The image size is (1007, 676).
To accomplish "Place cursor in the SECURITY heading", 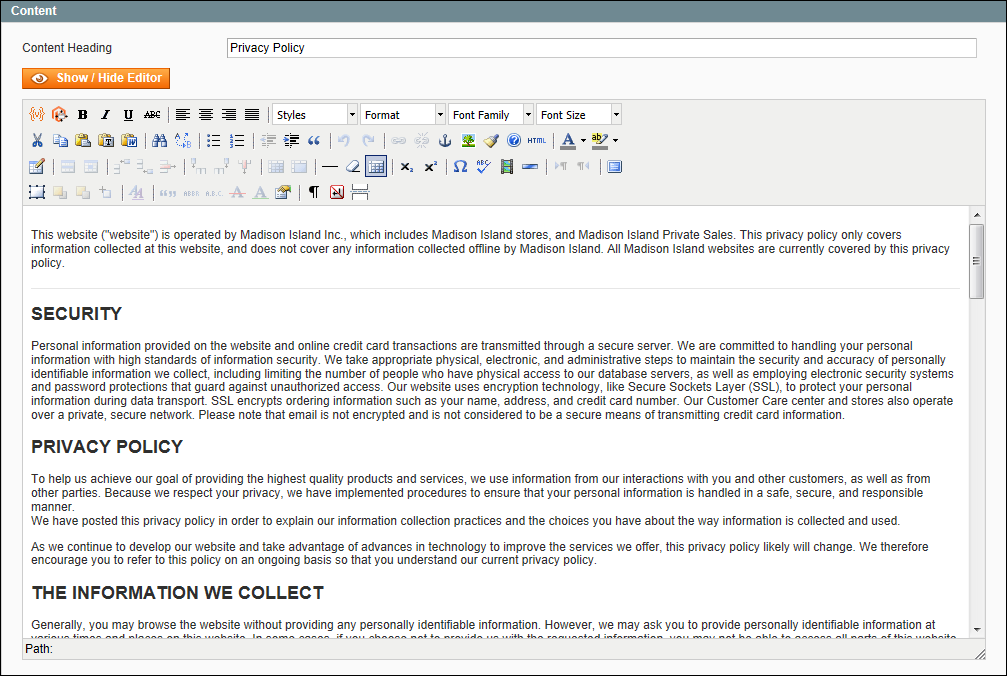I will click(76, 314).
